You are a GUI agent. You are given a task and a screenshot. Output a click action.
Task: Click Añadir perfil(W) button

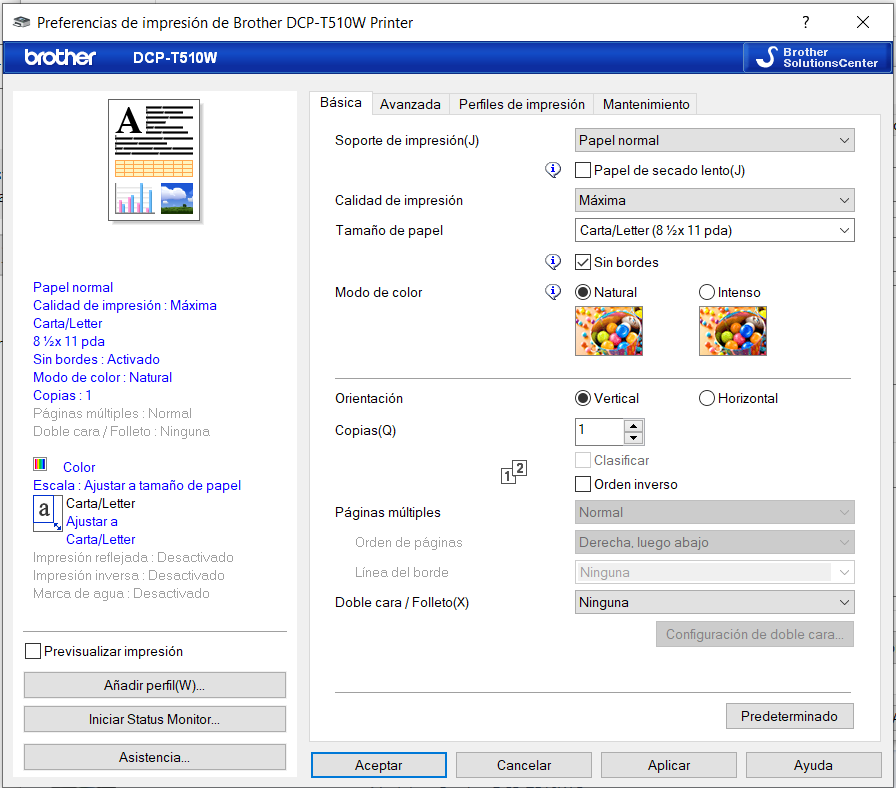155,685
